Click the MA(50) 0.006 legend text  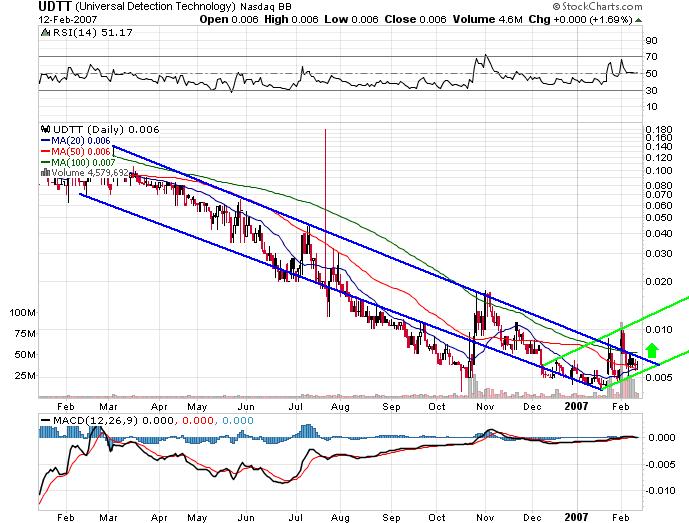pyautogui.click(x=80, y=152)
